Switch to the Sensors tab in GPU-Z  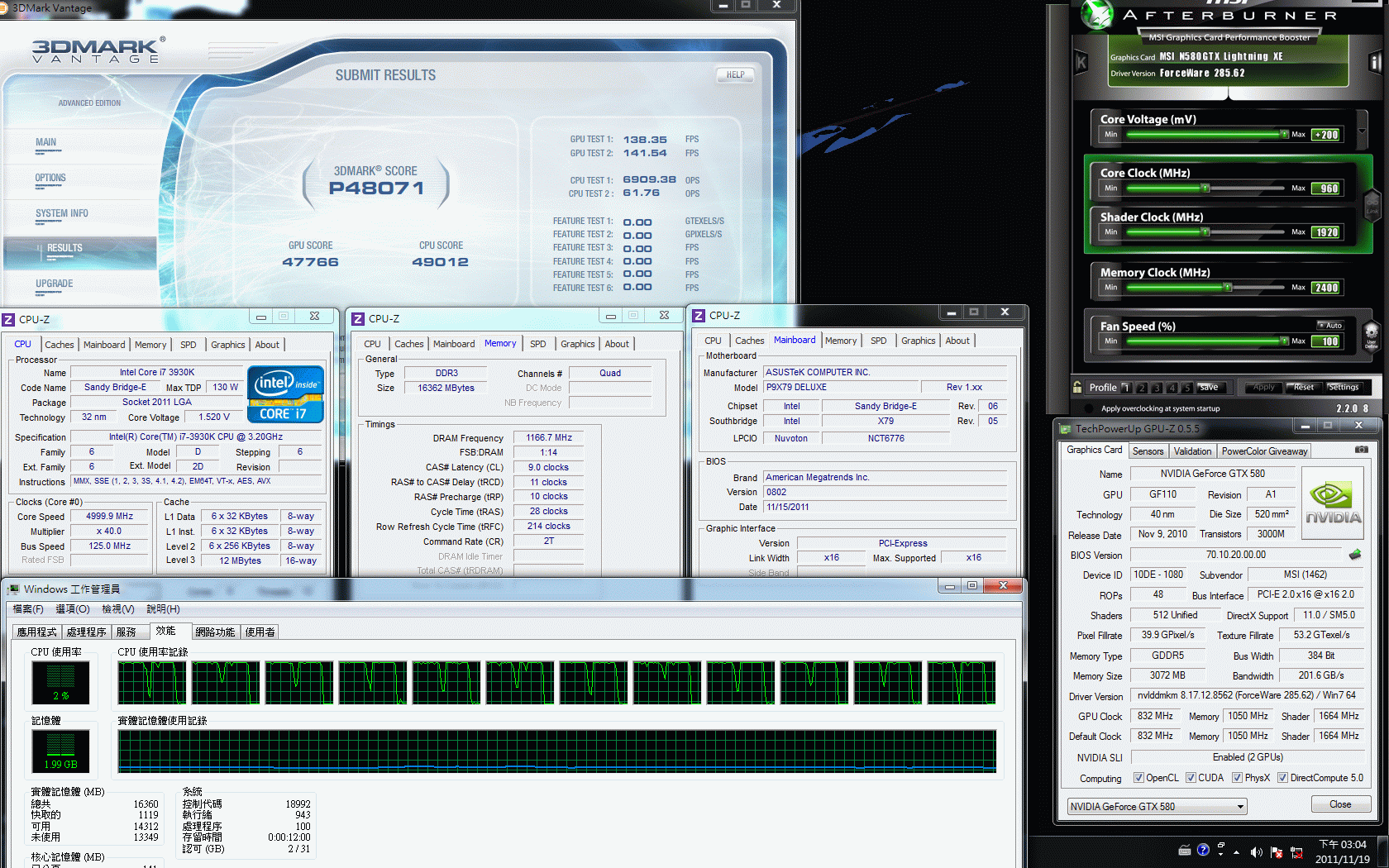pyautogui.click(x=1148, y=451)
